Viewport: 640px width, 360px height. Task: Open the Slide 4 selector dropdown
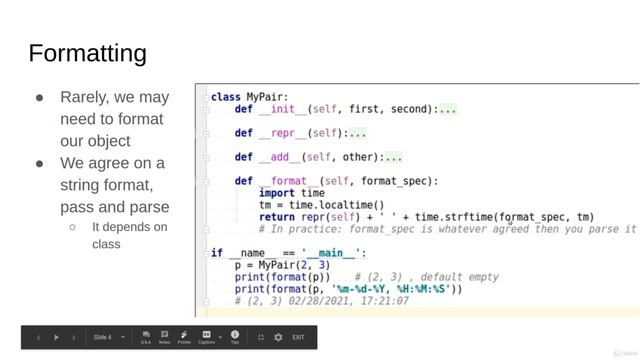pyautogui.click(x=109, y=338)
